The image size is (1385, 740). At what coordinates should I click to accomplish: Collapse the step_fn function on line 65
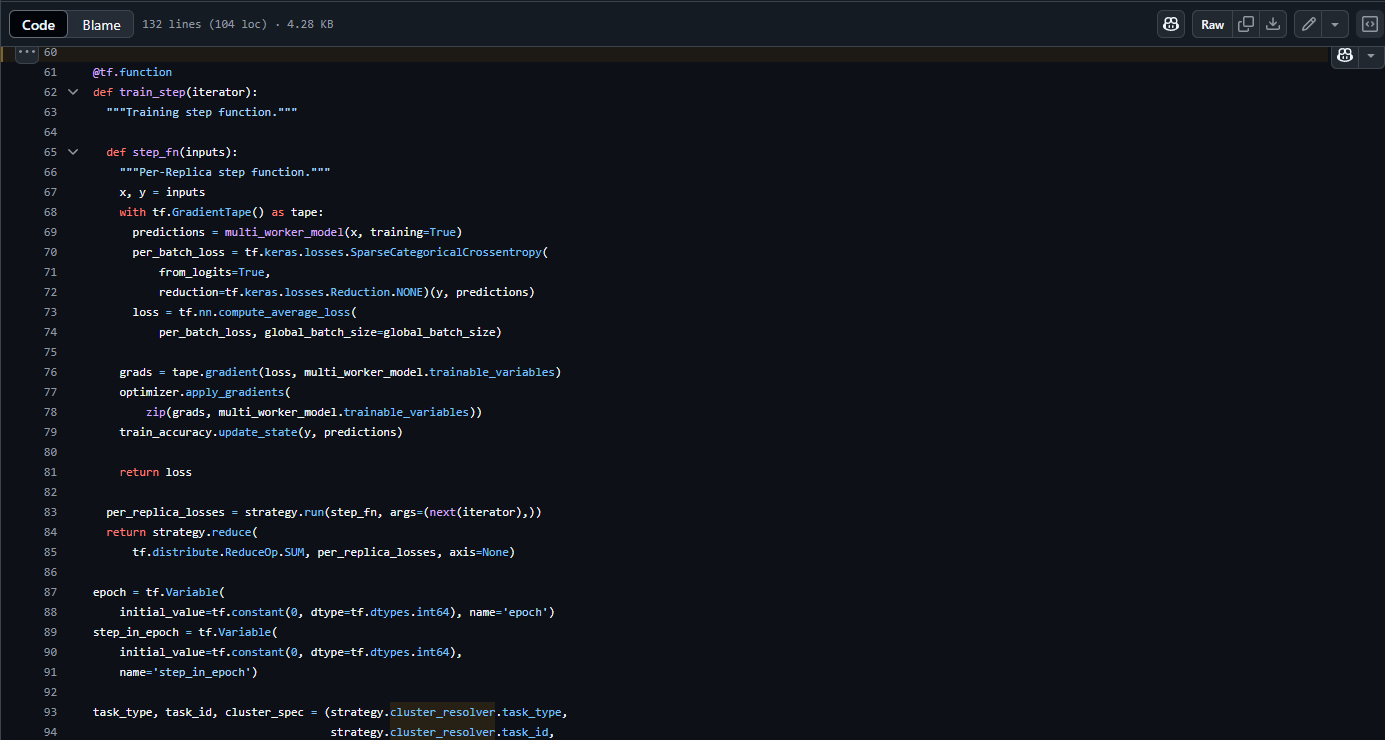[73, 152]
